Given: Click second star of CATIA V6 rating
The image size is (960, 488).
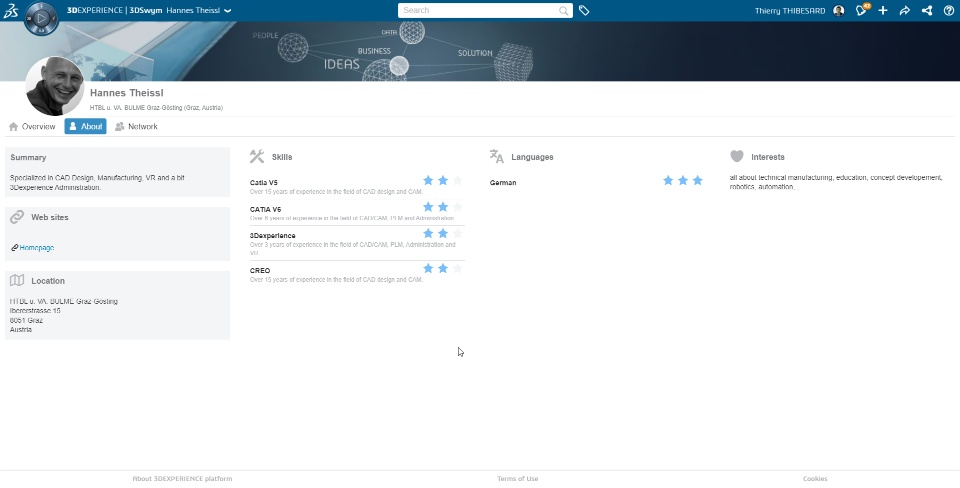Looking at the screenshot, I should (443, 207).
